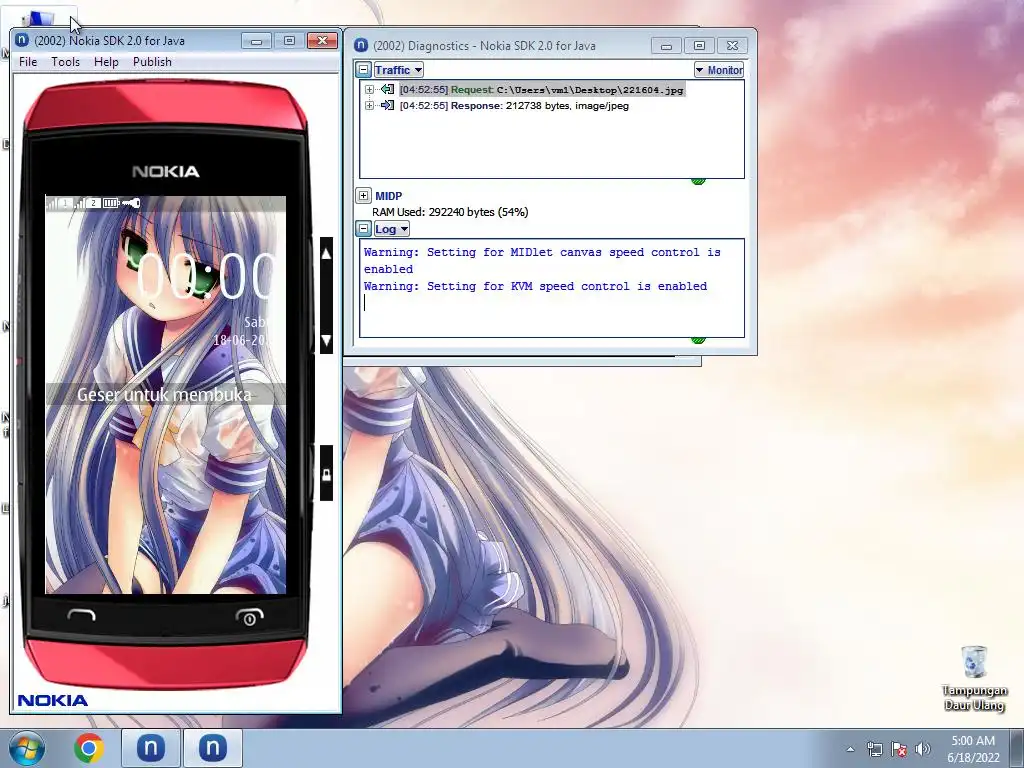
Task: Click the Nokia SDK window title icon
Action: [22, 40]
